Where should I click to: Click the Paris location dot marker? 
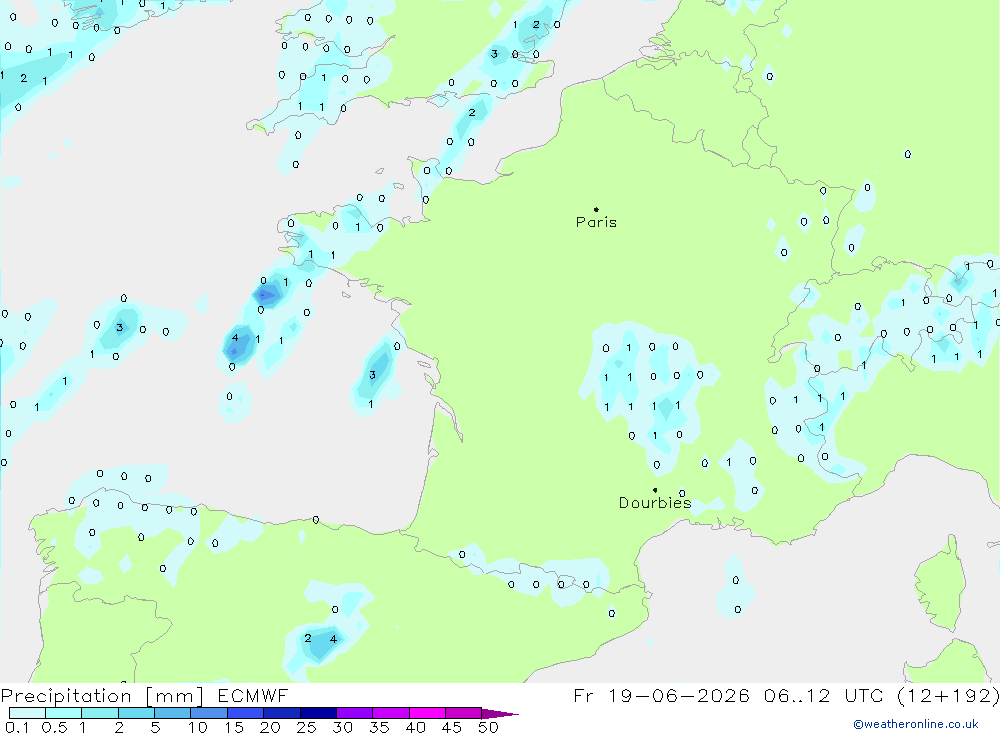click(596, 209)
